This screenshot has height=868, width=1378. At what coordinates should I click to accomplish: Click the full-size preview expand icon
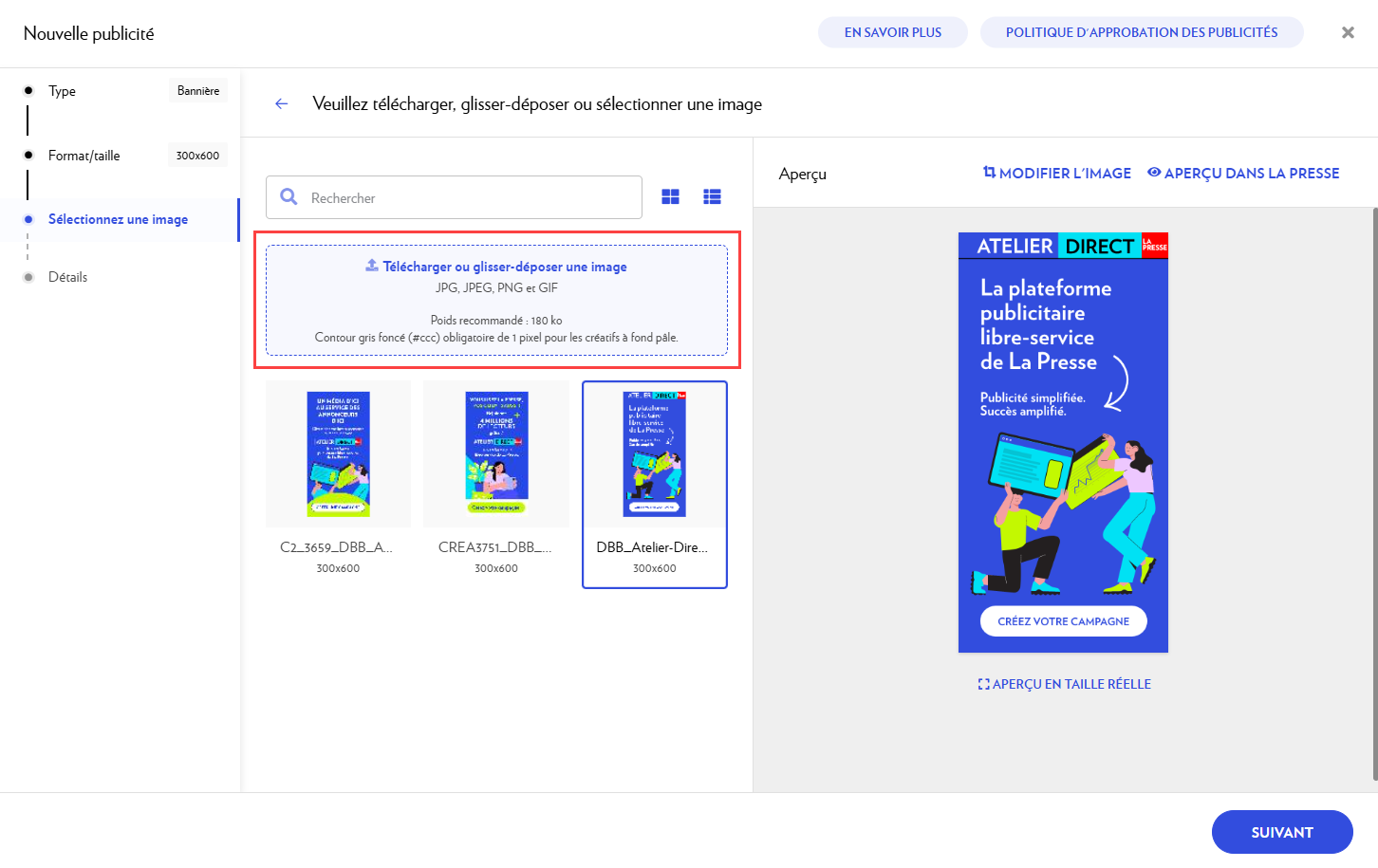coord(983,684)
